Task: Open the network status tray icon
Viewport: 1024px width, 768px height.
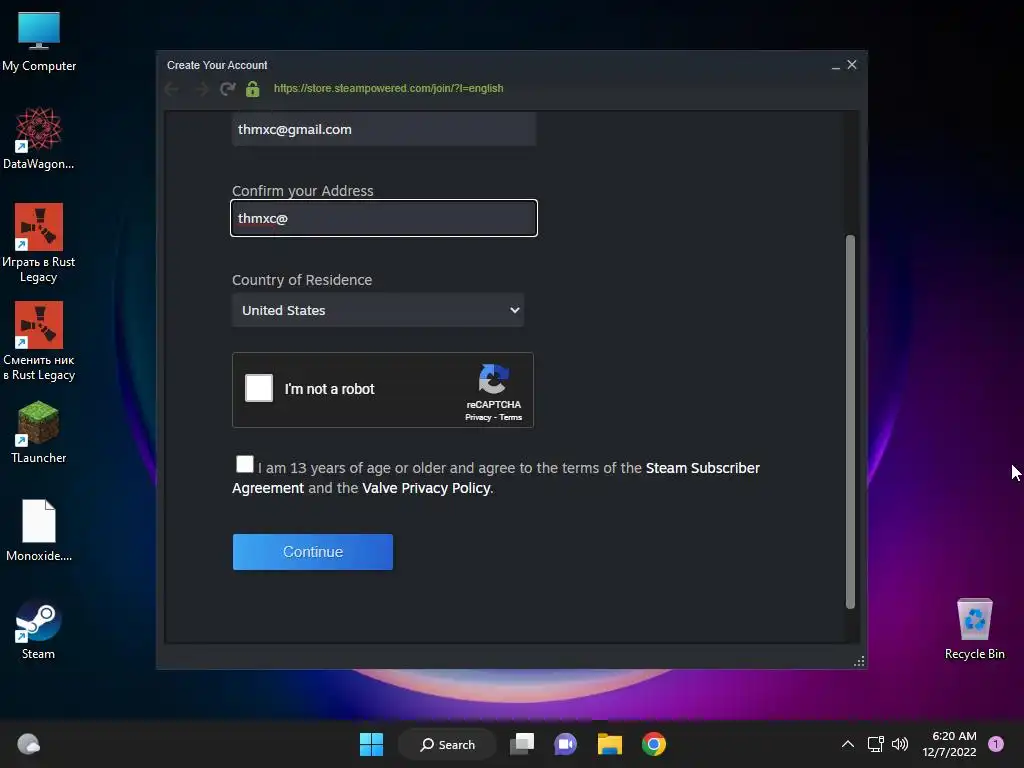Action: tap(875, 744)
